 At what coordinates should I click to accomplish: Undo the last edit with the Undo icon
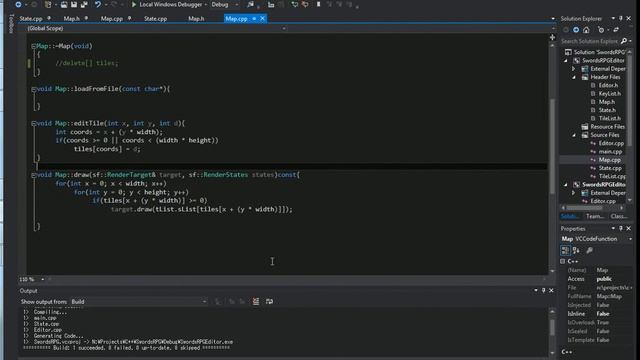98,4
